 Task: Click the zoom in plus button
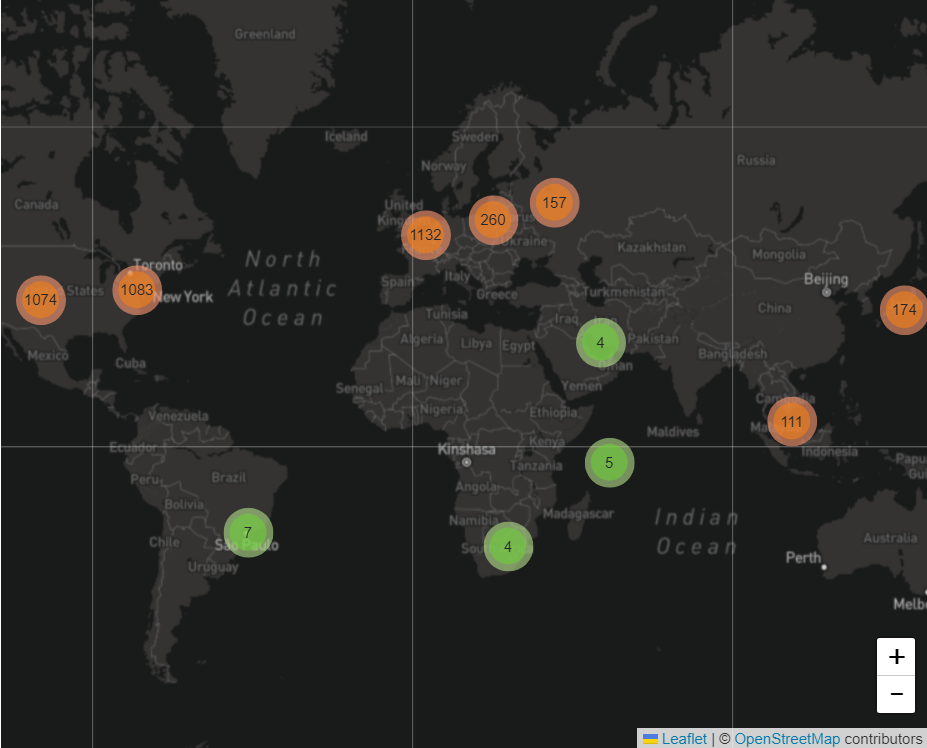(x=895, y=657)
